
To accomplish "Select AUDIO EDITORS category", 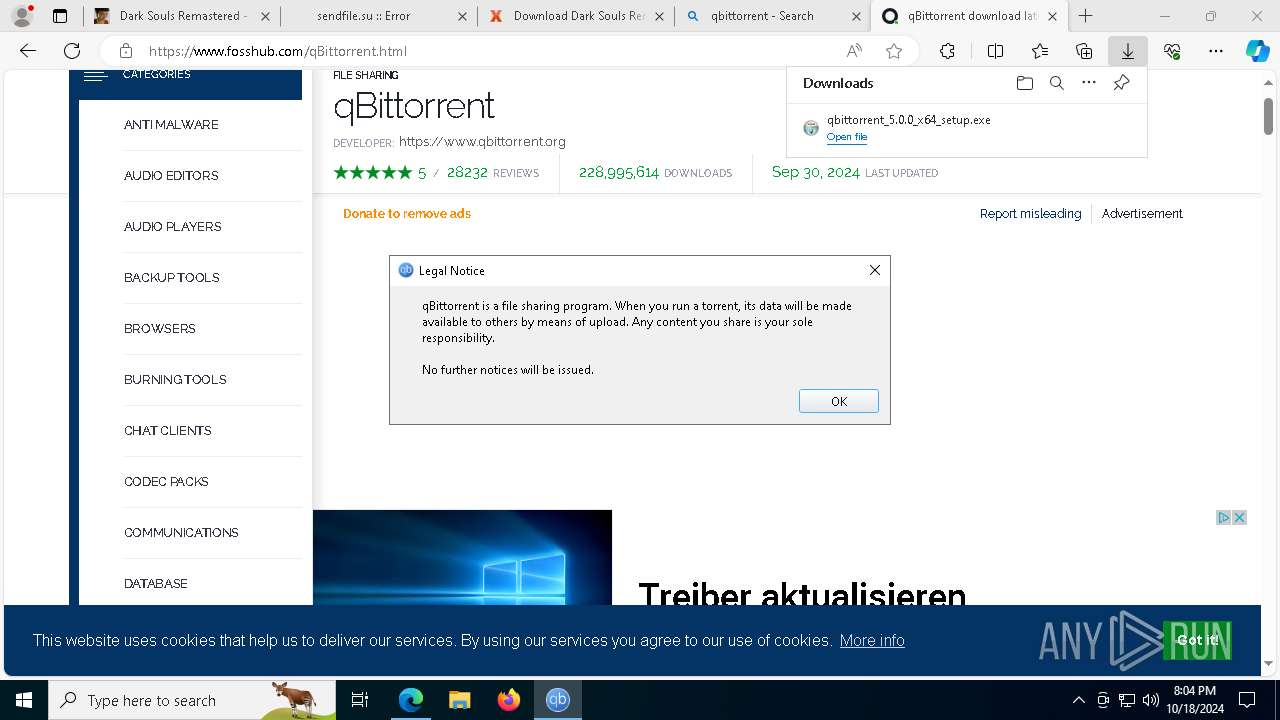I will pos(171,176).
